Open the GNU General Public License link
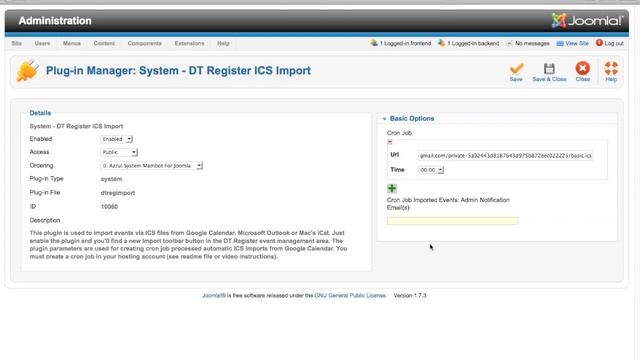Screen dimensions: 640x360 pos(350,296)
